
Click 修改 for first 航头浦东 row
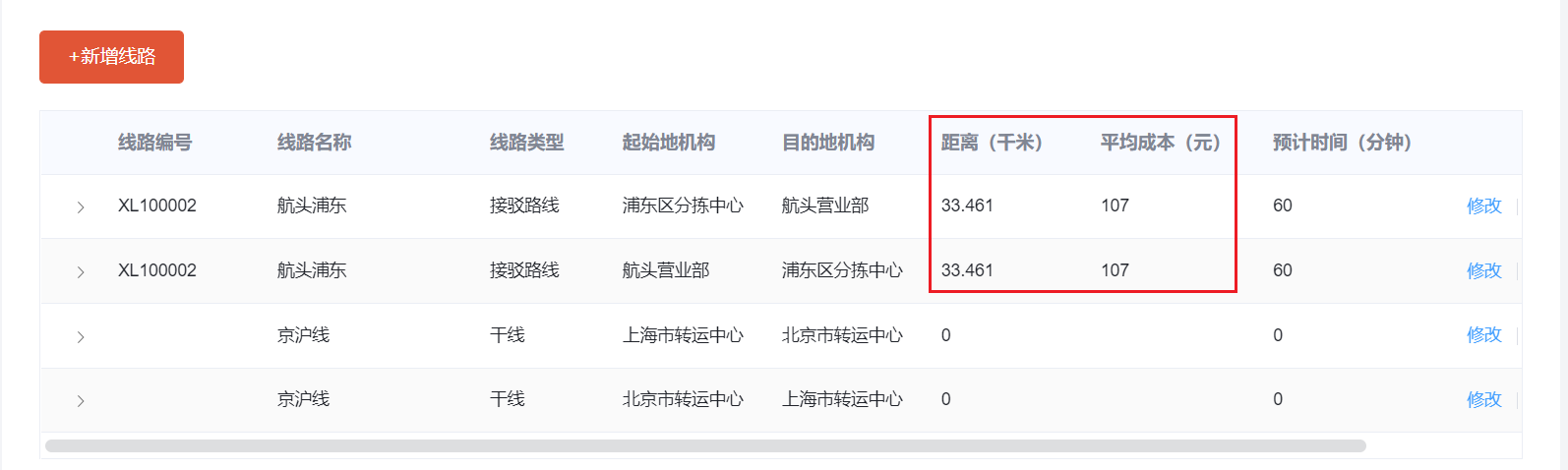(1483, 206)
